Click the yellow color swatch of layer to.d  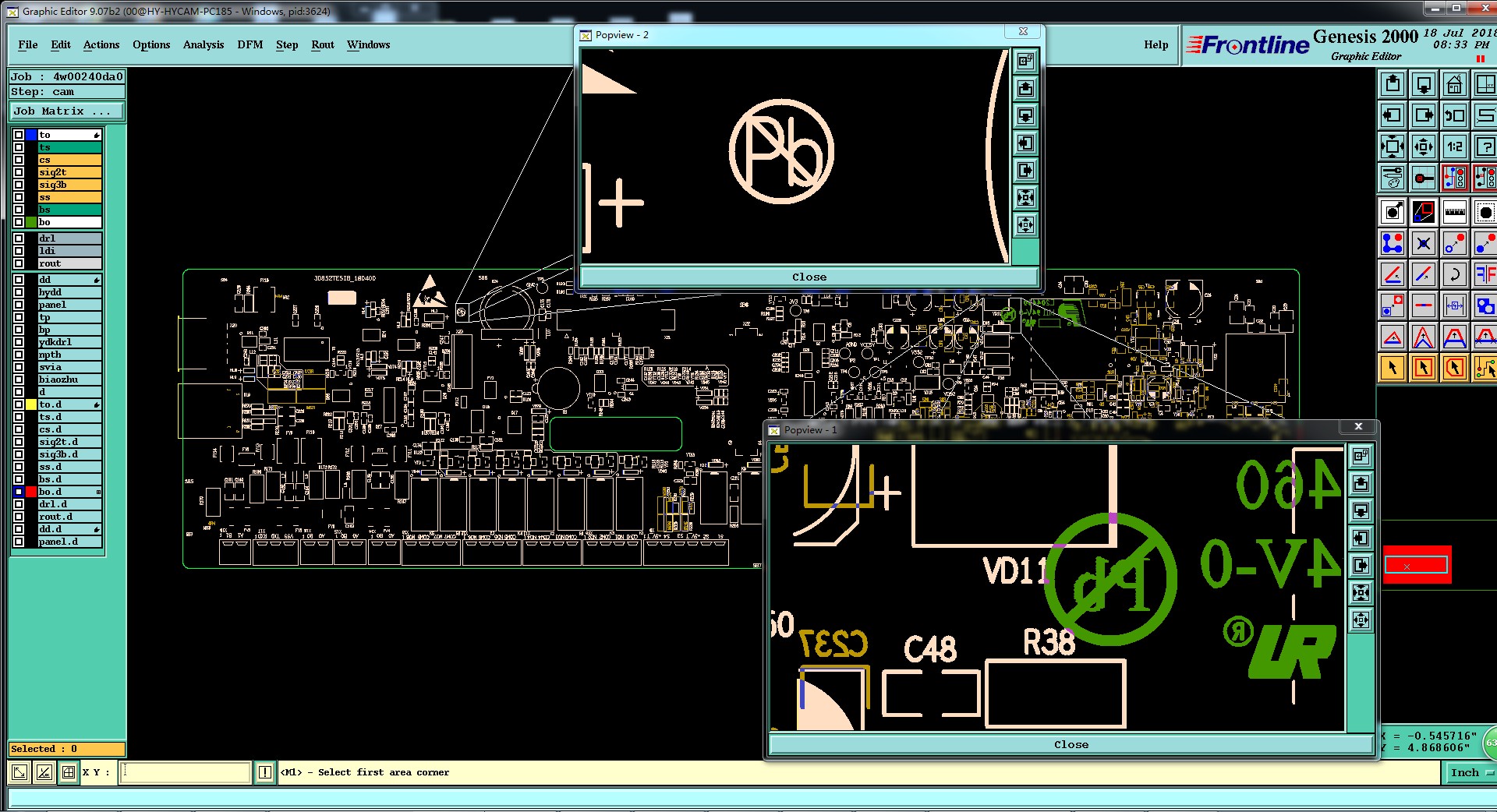point(31,404)
